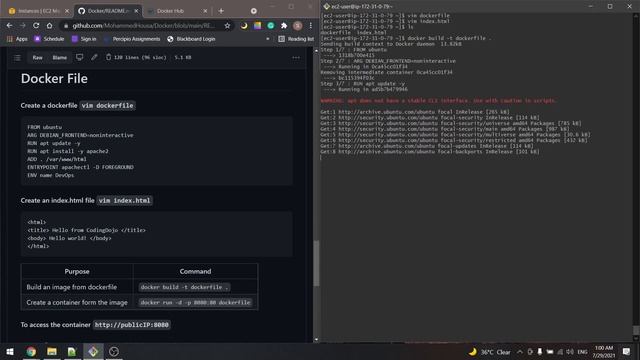This screenshot has width=640, height=360.
Task: Click the http://publicIP:8080 text
Action: point(131,325)
